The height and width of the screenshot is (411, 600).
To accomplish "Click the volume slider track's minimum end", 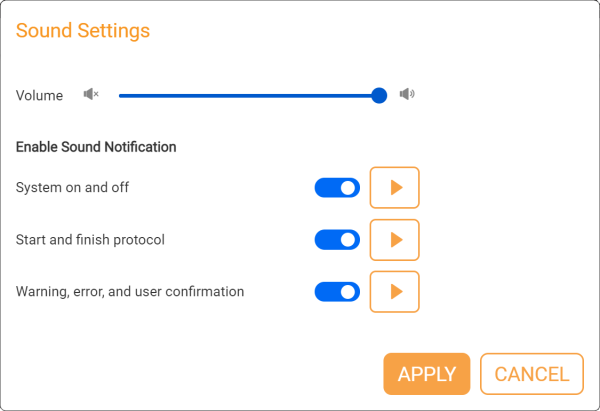I will click(121, 95).
